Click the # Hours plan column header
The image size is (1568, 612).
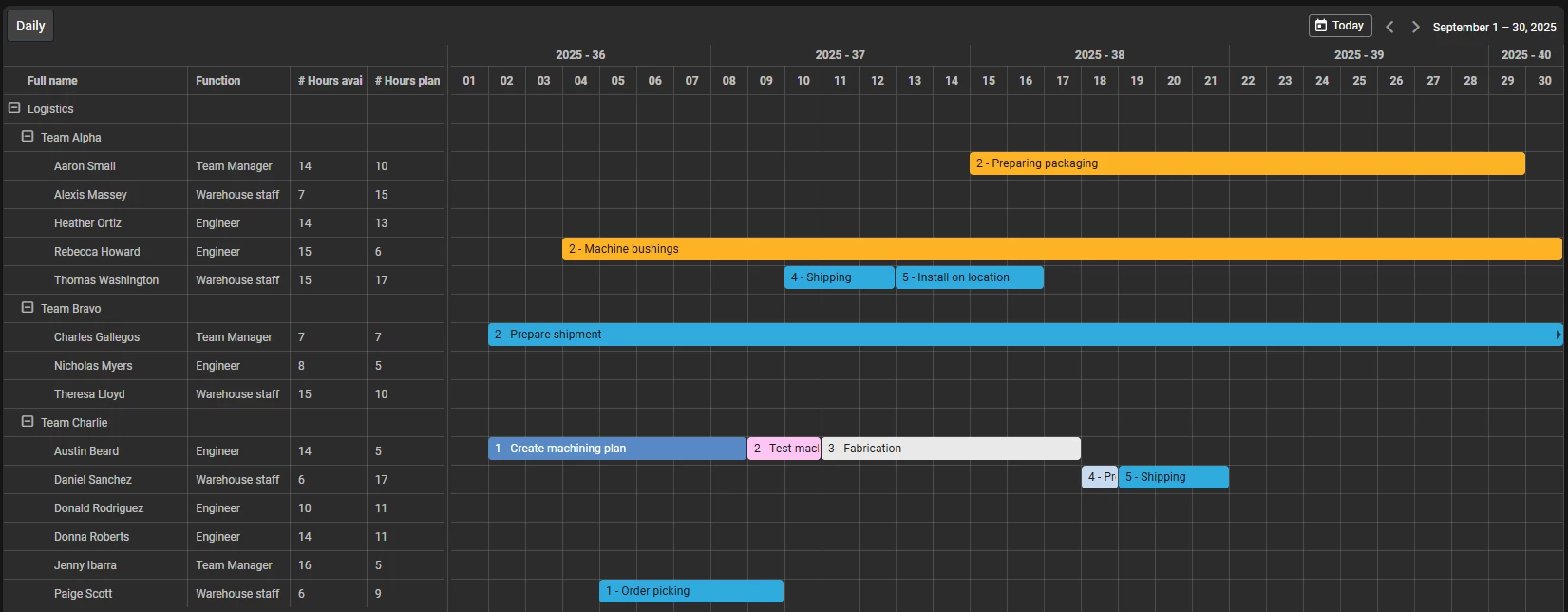[x=406, y=81]
